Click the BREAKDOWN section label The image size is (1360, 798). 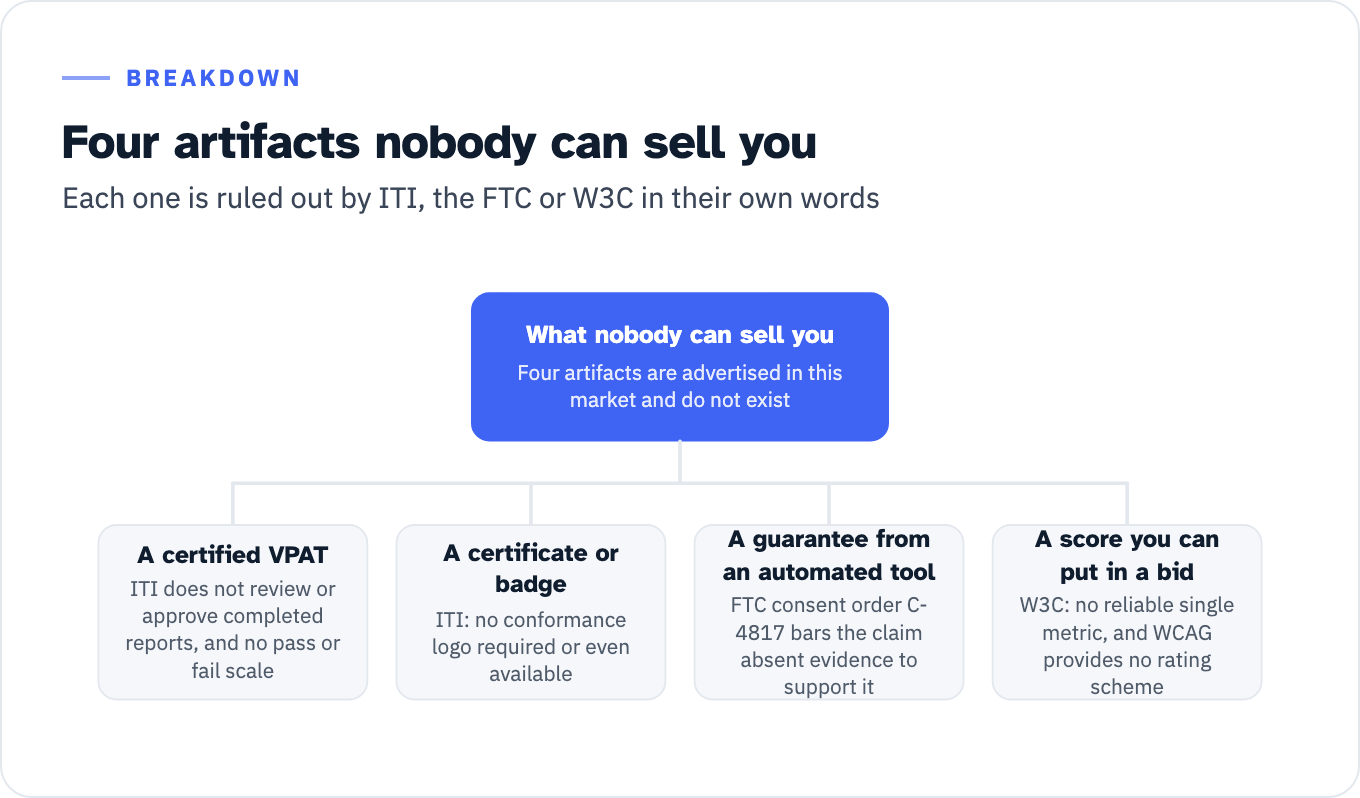[213, 78]
